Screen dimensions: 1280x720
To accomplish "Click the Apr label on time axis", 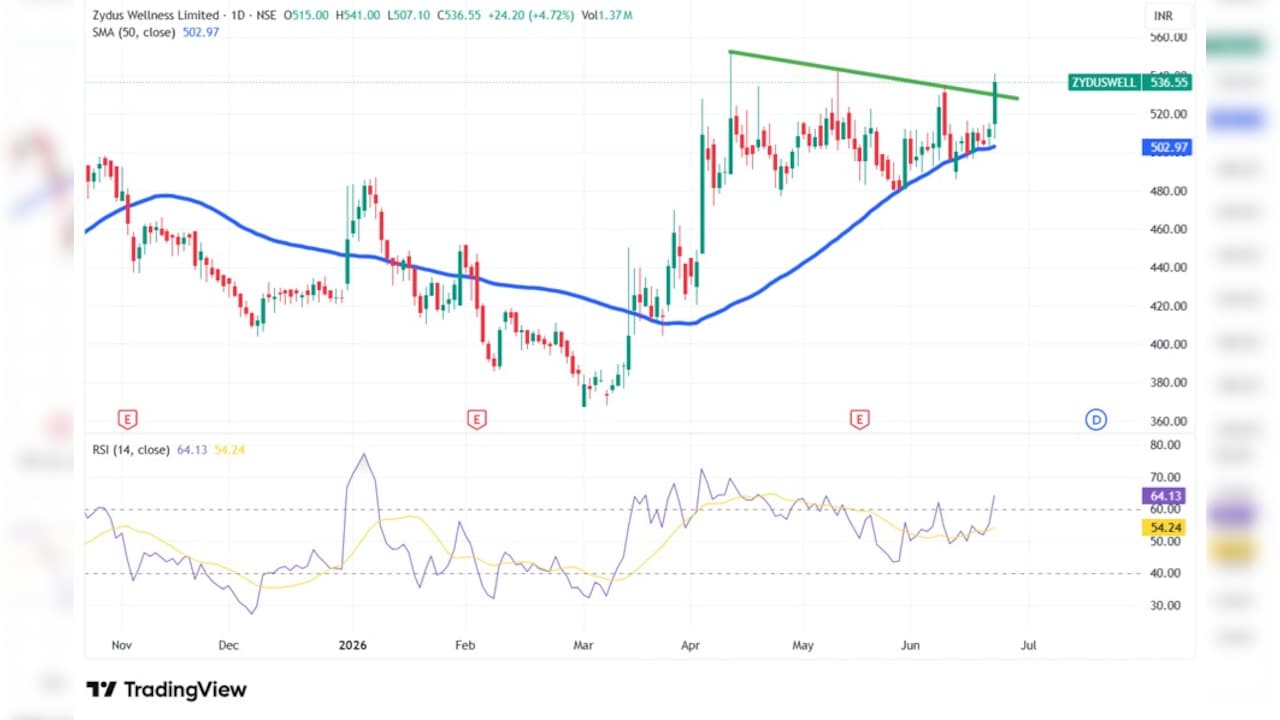I will click(x=691, y=645).
